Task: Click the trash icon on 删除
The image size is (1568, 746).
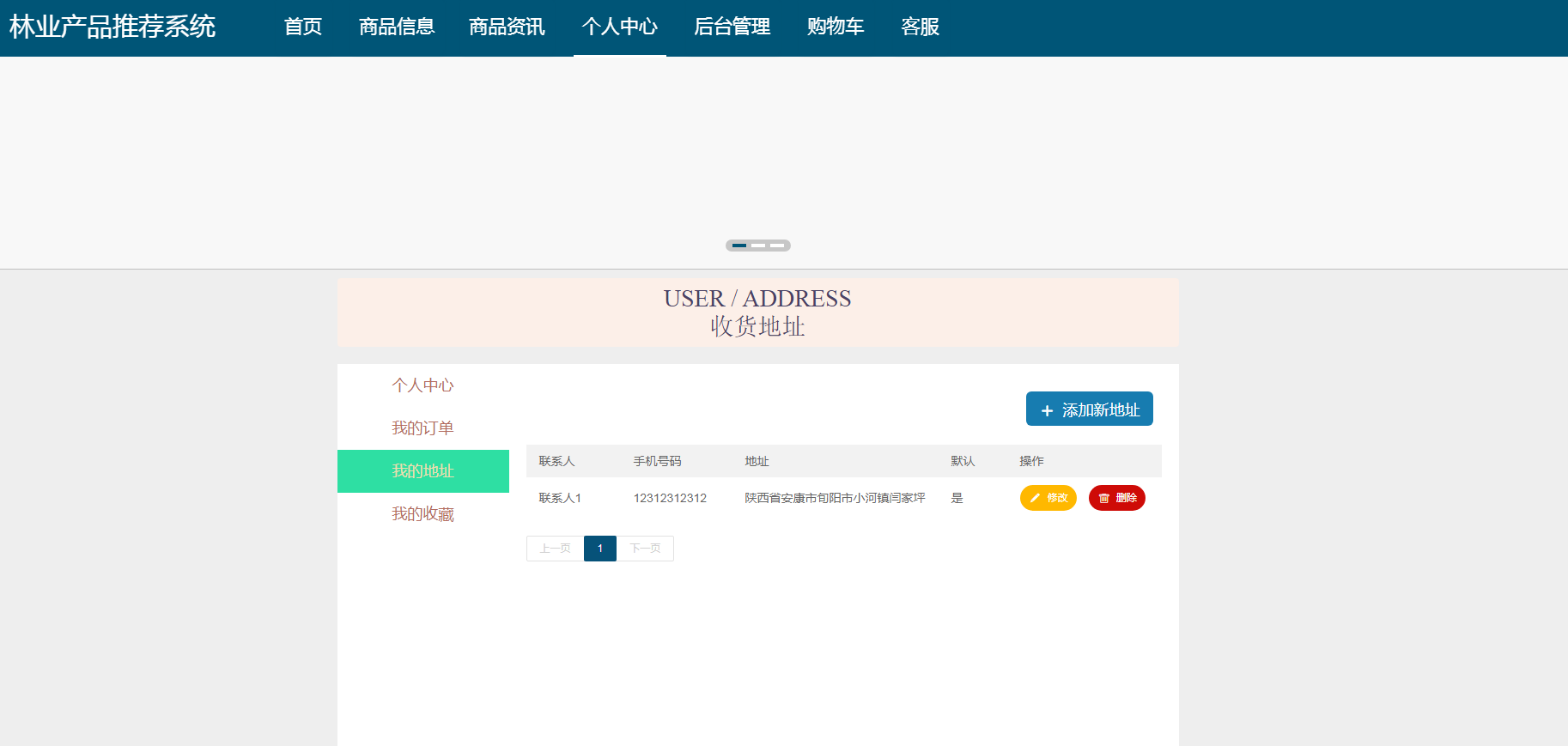Action: pyautogui.click(x=1104, y=498)
